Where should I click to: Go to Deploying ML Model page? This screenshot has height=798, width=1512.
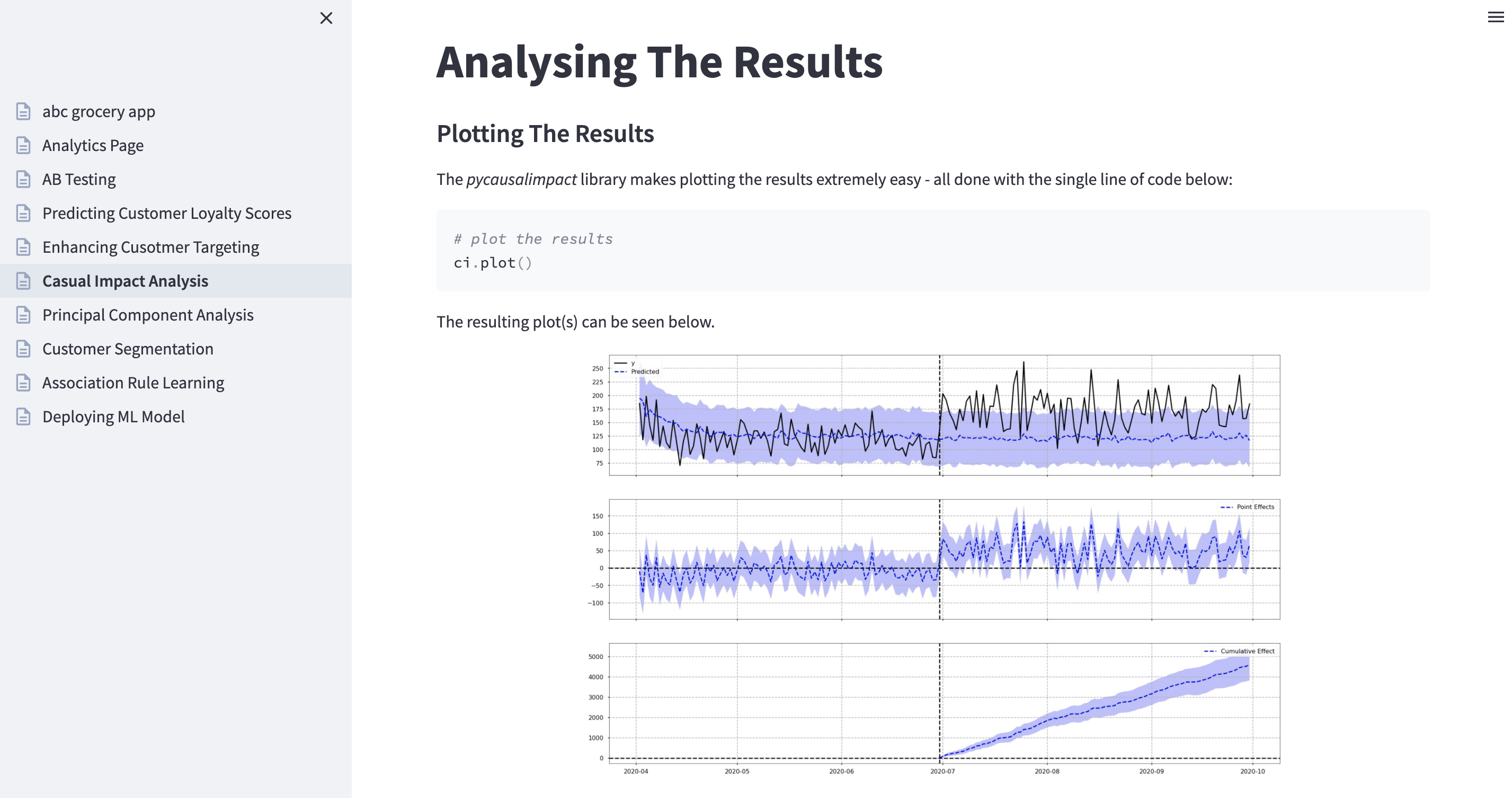(113, 416)
